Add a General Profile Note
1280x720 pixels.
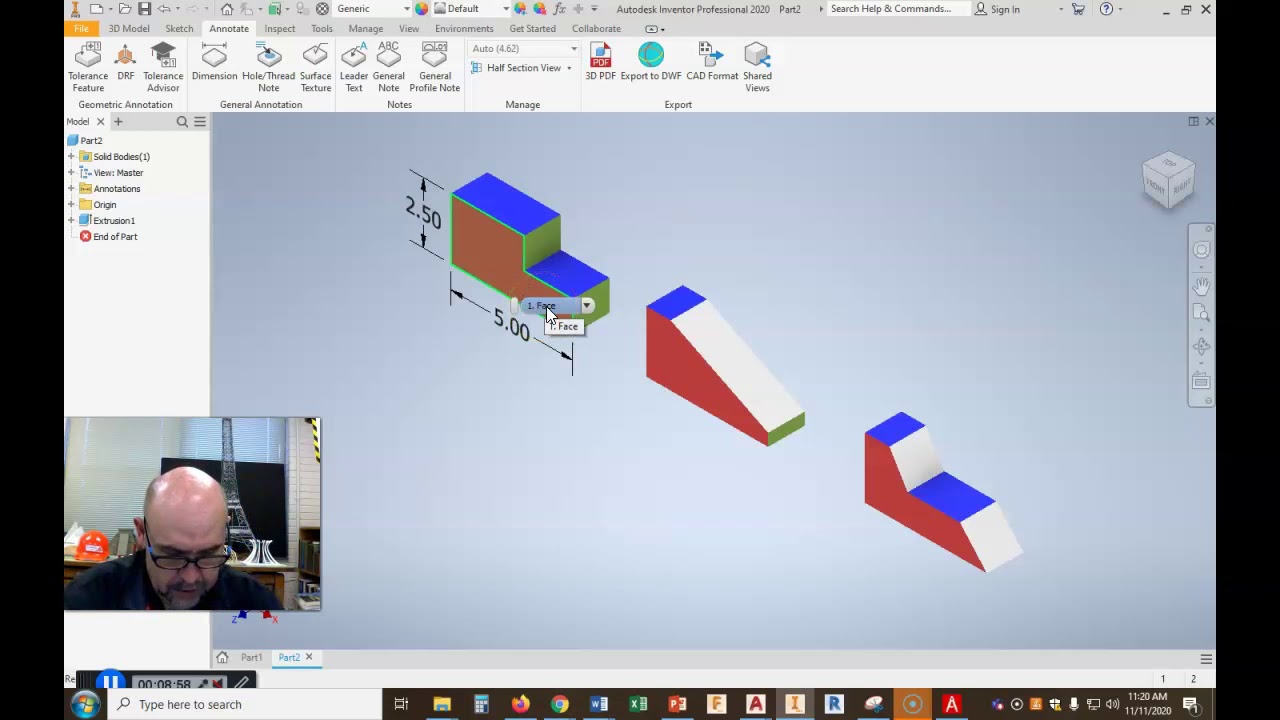tap(434, 68)
